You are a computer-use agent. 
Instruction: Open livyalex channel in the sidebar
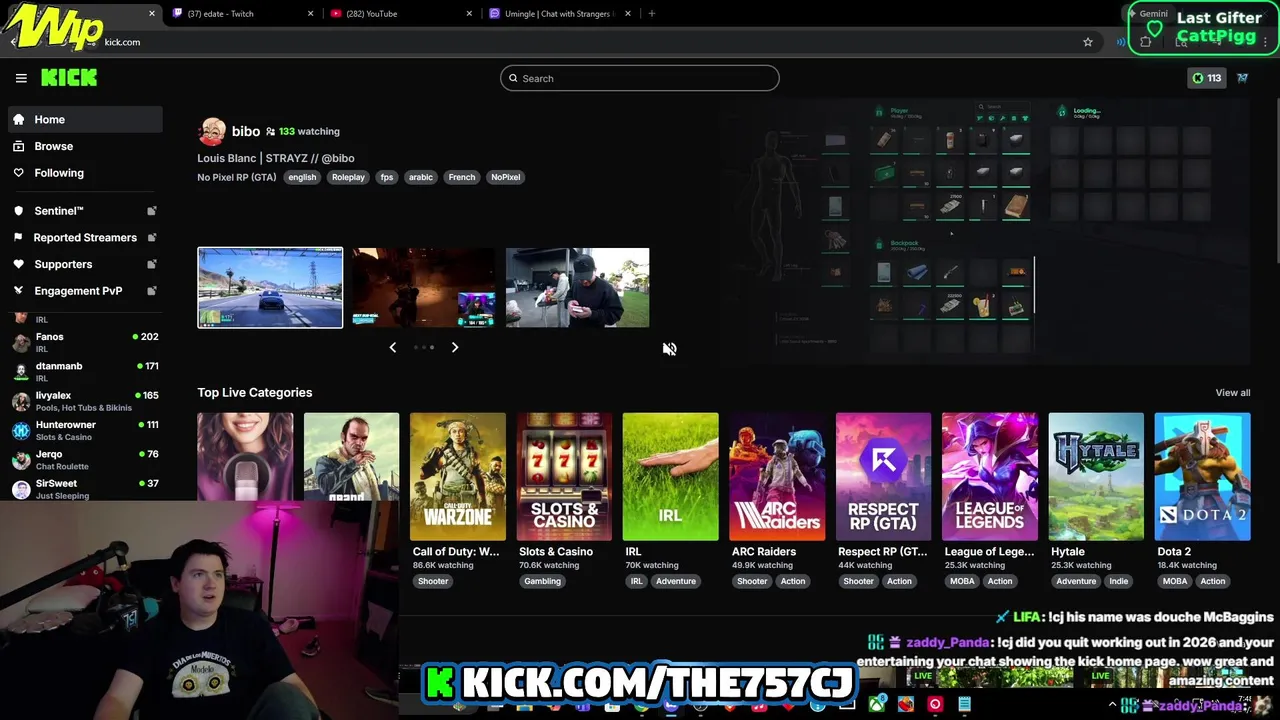85,401
